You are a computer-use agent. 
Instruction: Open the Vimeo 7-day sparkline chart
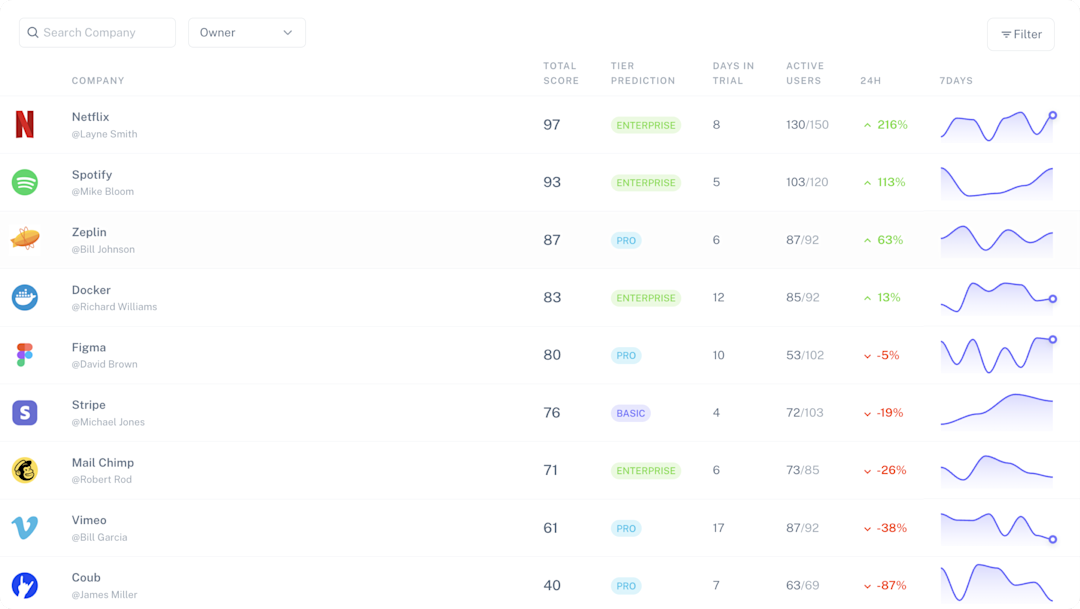click(x=998, y=528)
